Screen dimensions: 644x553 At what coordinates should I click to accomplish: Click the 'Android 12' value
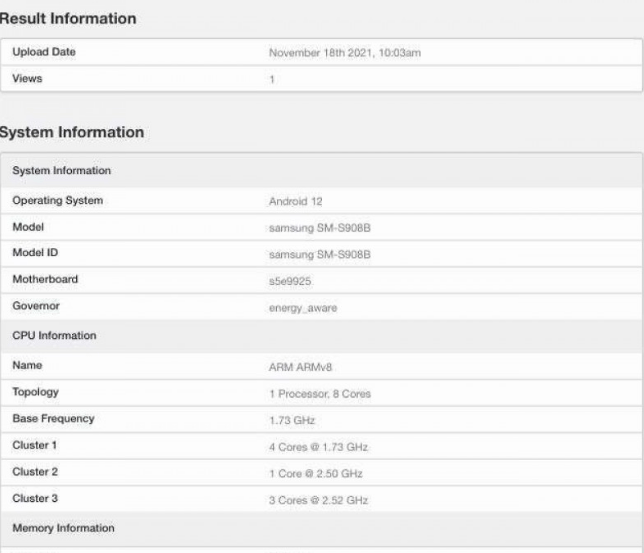coord(295,201)
